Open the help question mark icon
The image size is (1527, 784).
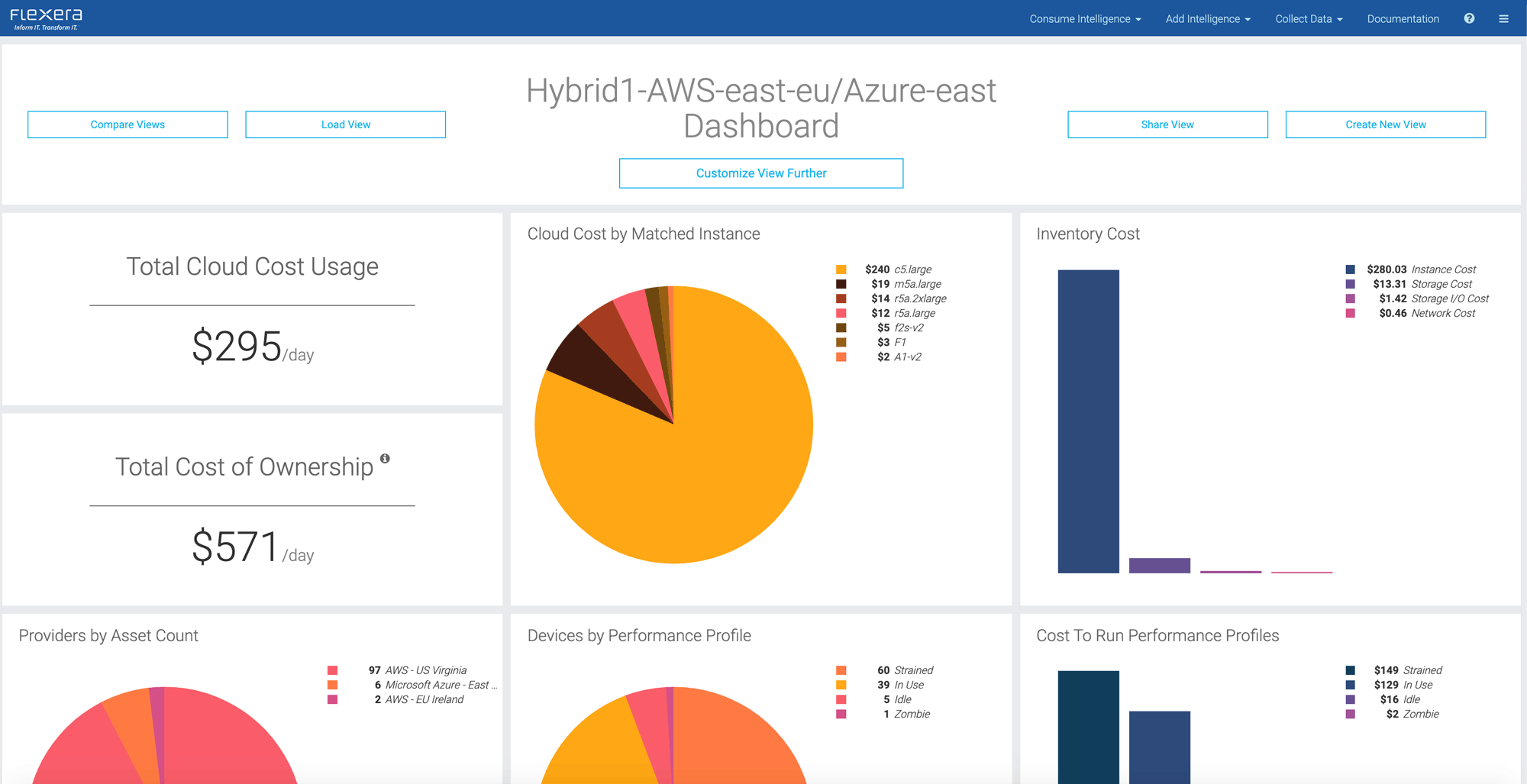(1469, 18)
